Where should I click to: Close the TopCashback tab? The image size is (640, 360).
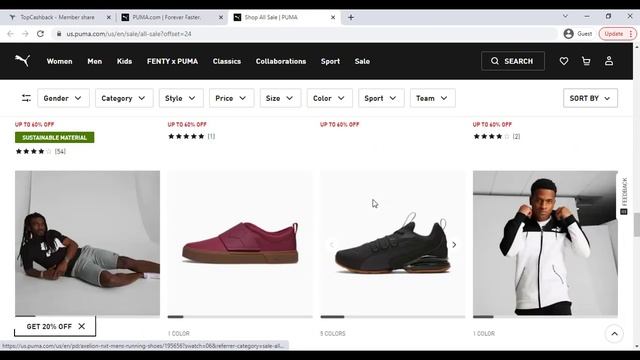[109, 17]
